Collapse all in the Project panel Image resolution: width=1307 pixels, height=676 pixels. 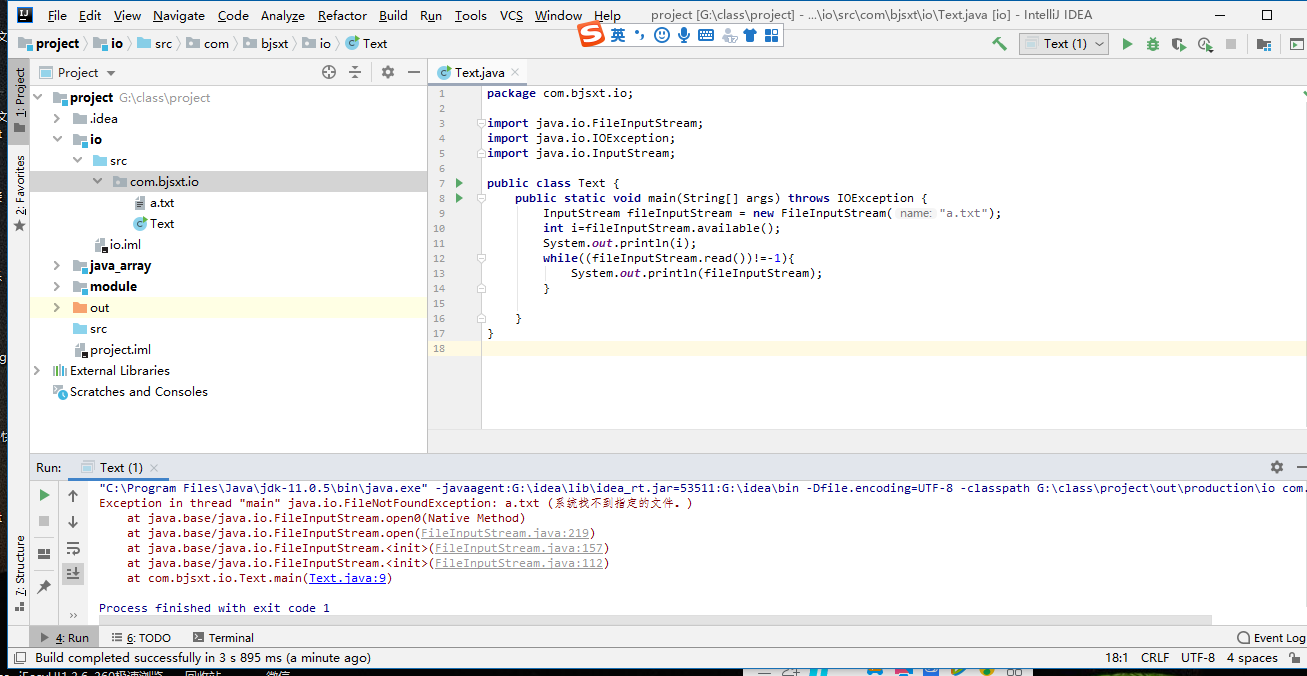[355, 72]
